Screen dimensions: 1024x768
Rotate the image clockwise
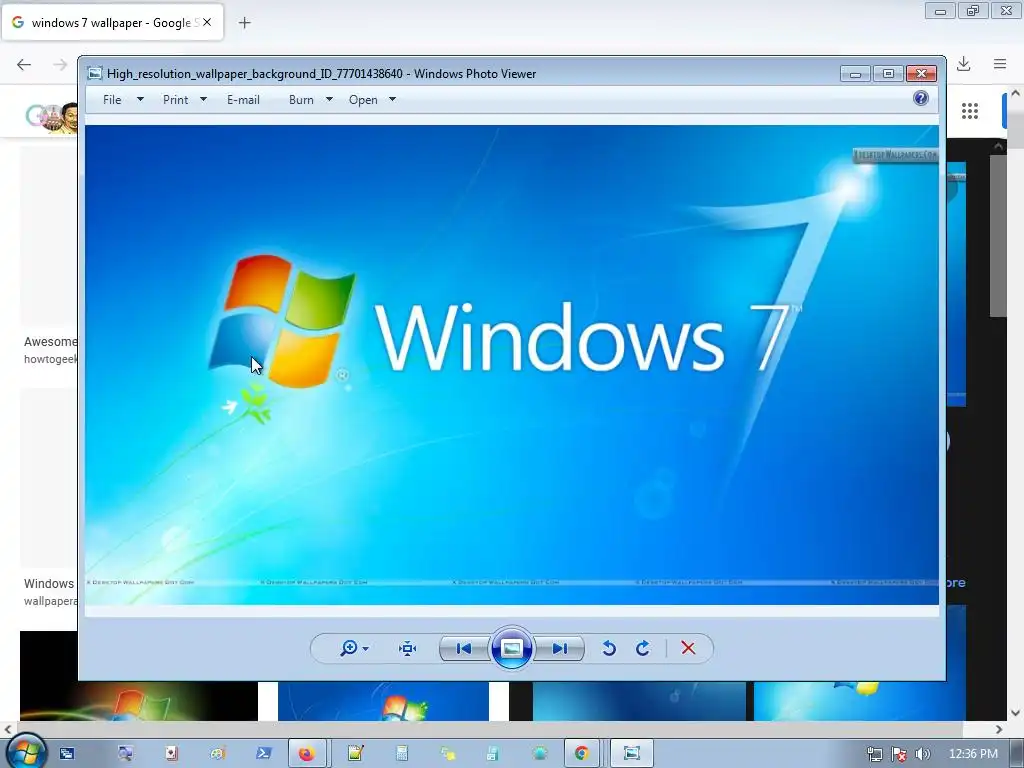[x=643, y=648]
